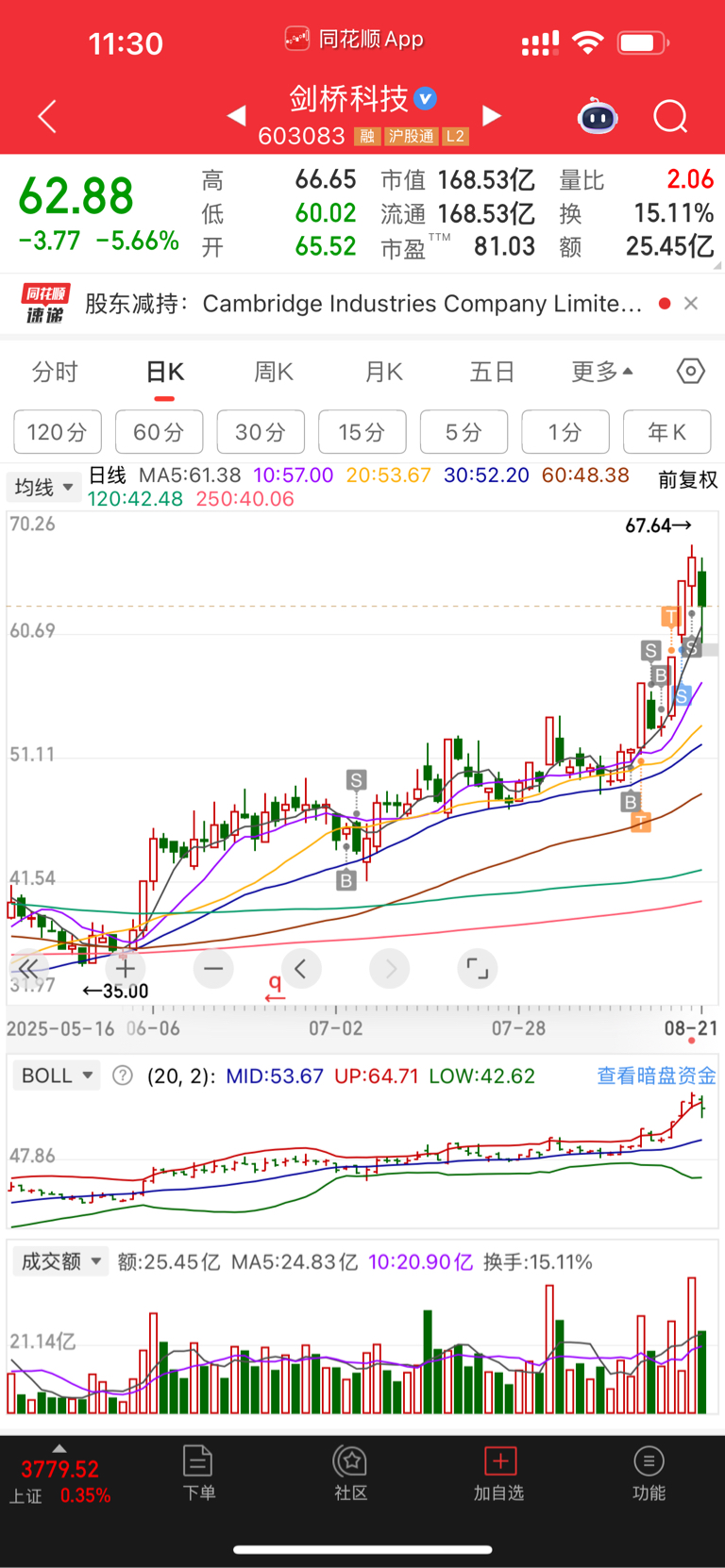Tap the current price 62.88
The image size is (725, 1568).
click(x=76, y=196)
